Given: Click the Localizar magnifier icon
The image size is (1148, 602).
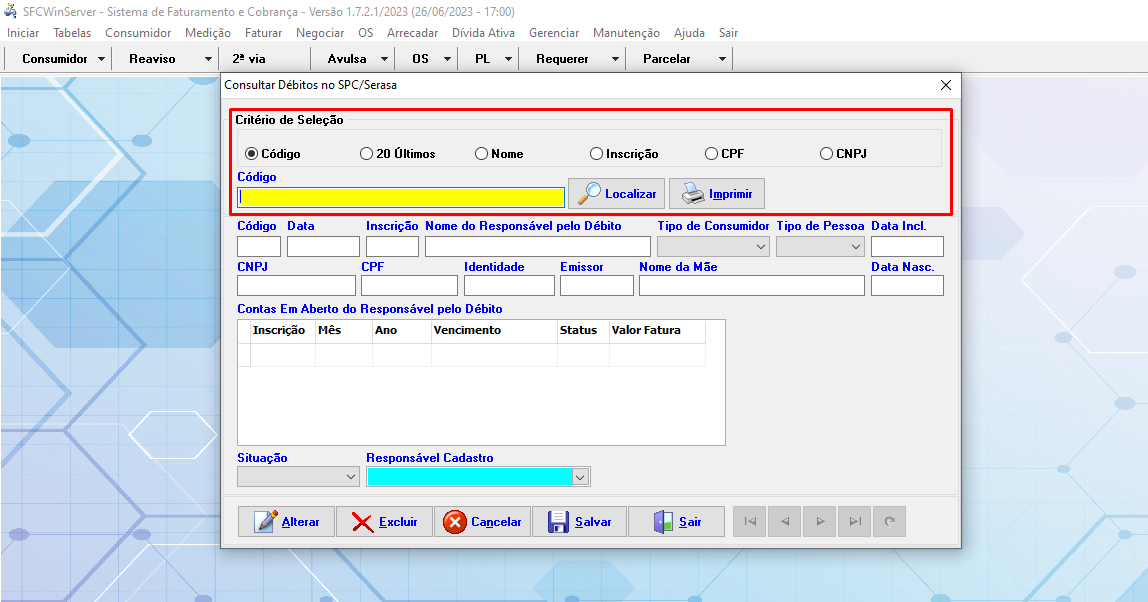Looking at the screenshot, I should (590, 193).
